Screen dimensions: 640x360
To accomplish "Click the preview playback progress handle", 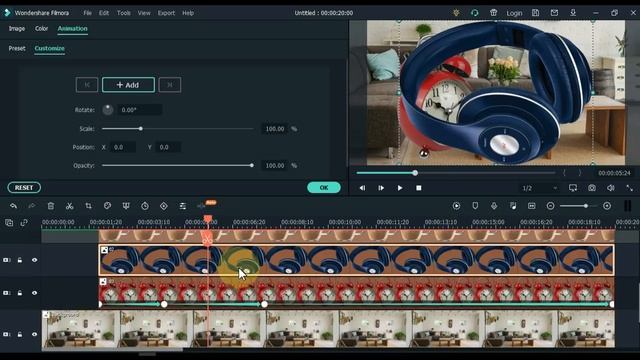I will coord(415,173).
